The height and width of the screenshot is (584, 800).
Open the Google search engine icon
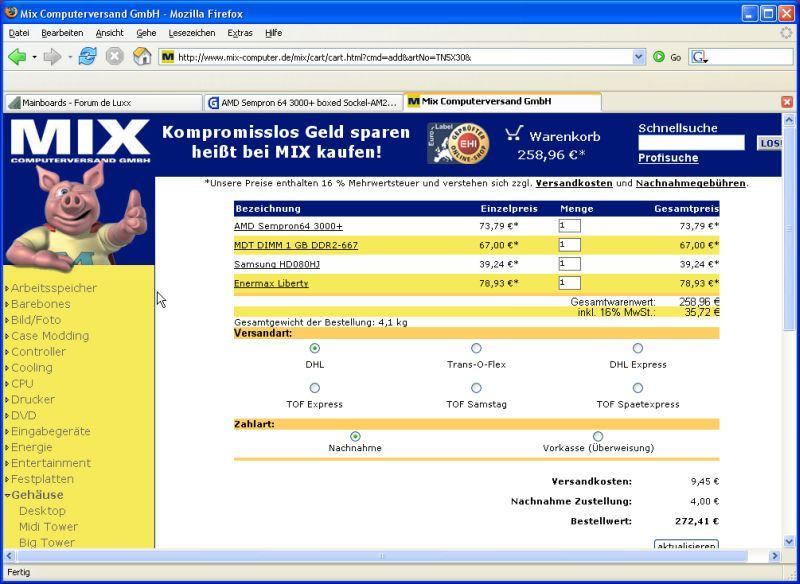click(698, 57)
